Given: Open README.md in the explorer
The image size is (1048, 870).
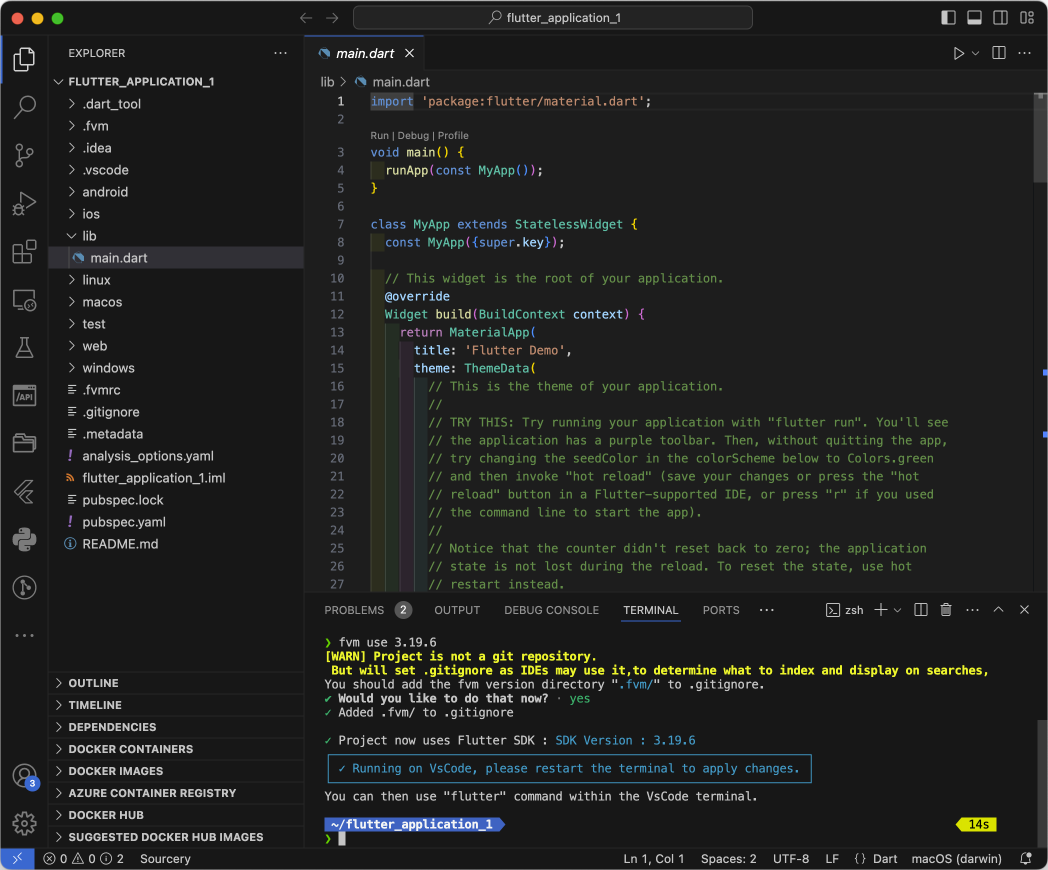Looking at the screenshot, I should 176,544.
